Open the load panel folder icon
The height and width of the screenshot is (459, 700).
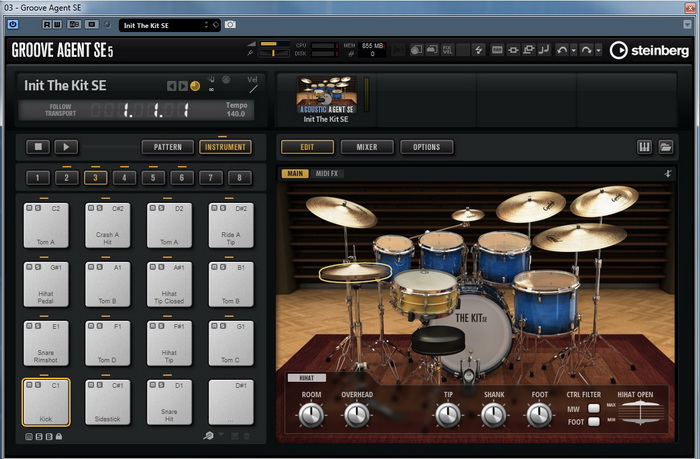point(666,147)
